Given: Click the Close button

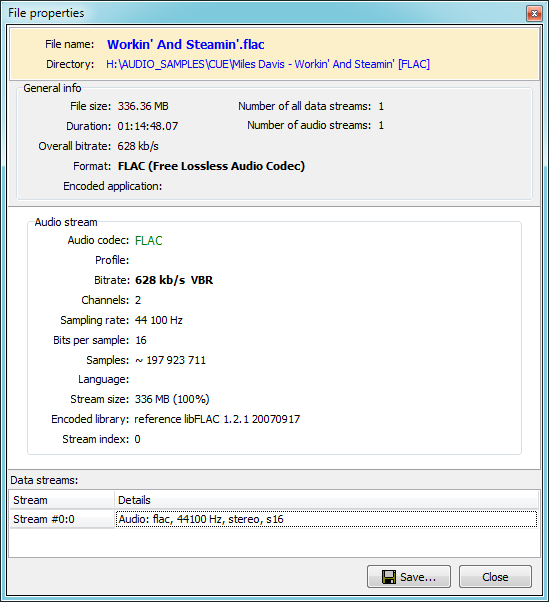Looking at the screenshot, I should pyautogui.click(x=495, y=577).
